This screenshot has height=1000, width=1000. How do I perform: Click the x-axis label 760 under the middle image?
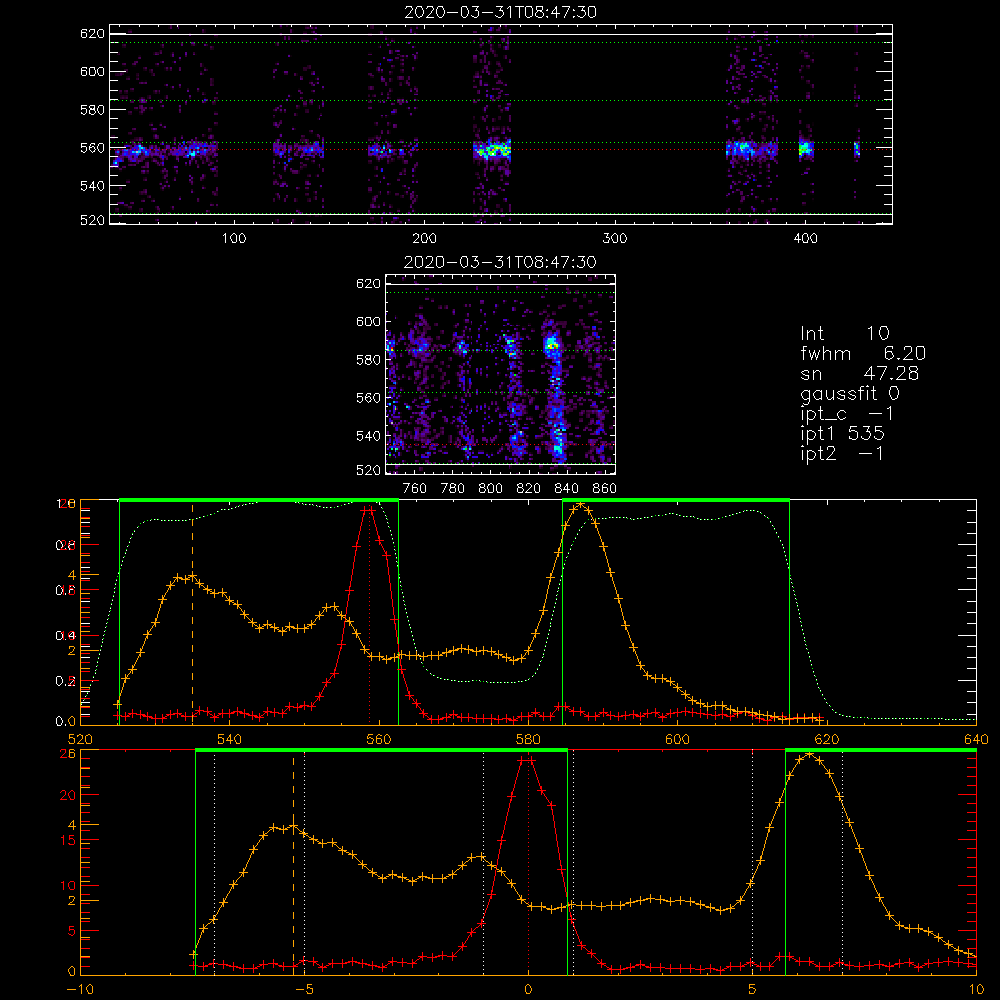(x=415, y=489)
